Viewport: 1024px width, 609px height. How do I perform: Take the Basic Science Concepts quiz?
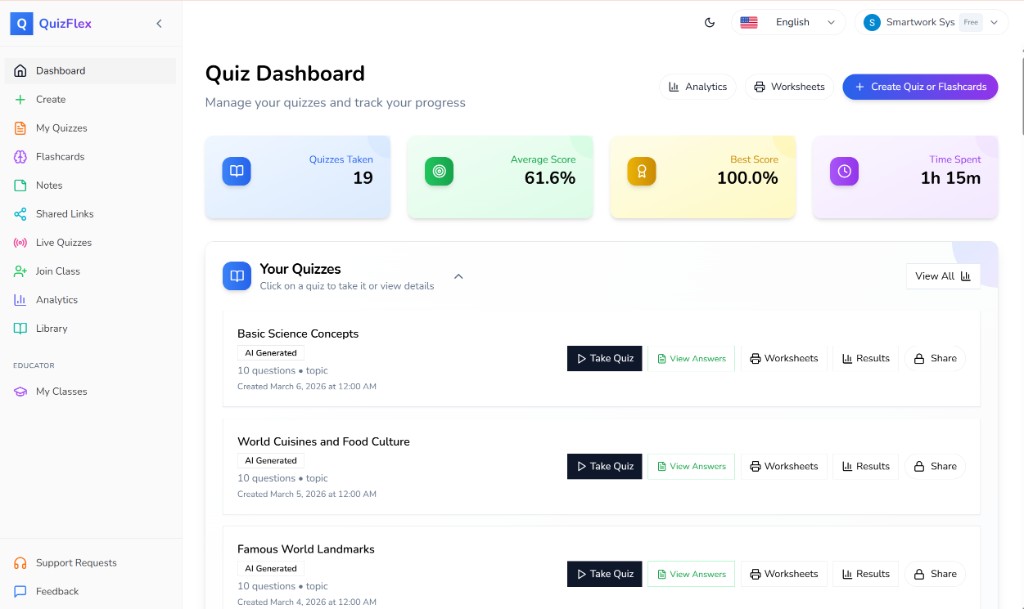(605, 358)
